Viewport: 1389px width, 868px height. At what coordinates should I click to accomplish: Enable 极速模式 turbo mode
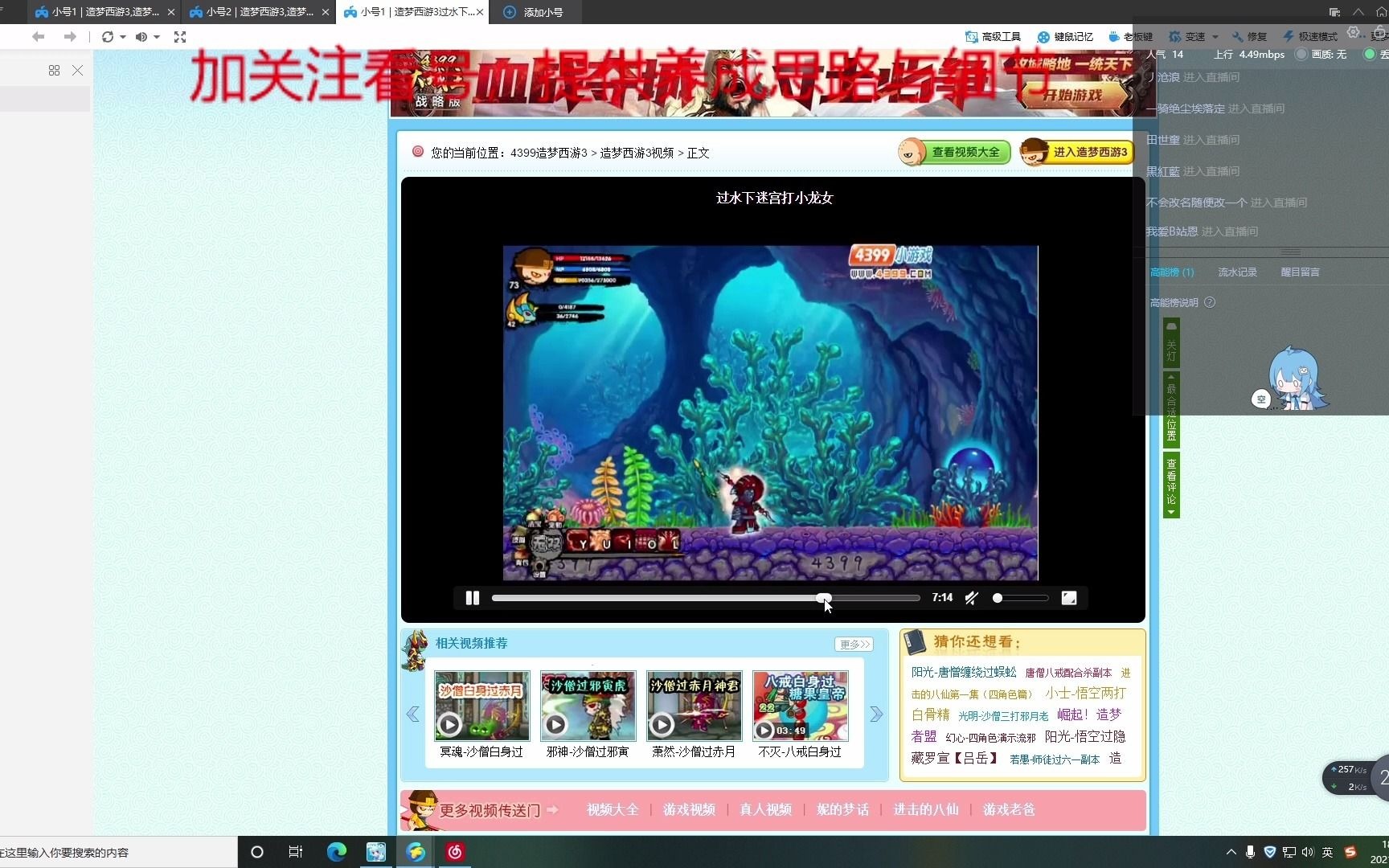(1310, 37)
